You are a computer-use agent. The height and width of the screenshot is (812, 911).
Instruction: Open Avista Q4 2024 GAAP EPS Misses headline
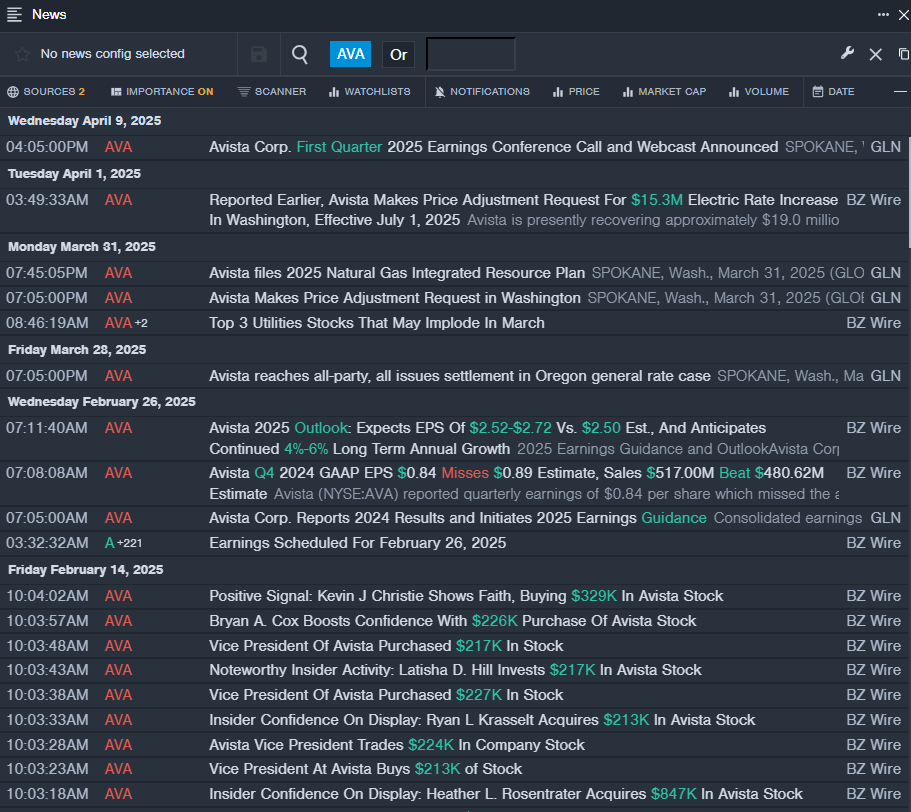coord(517,483)
